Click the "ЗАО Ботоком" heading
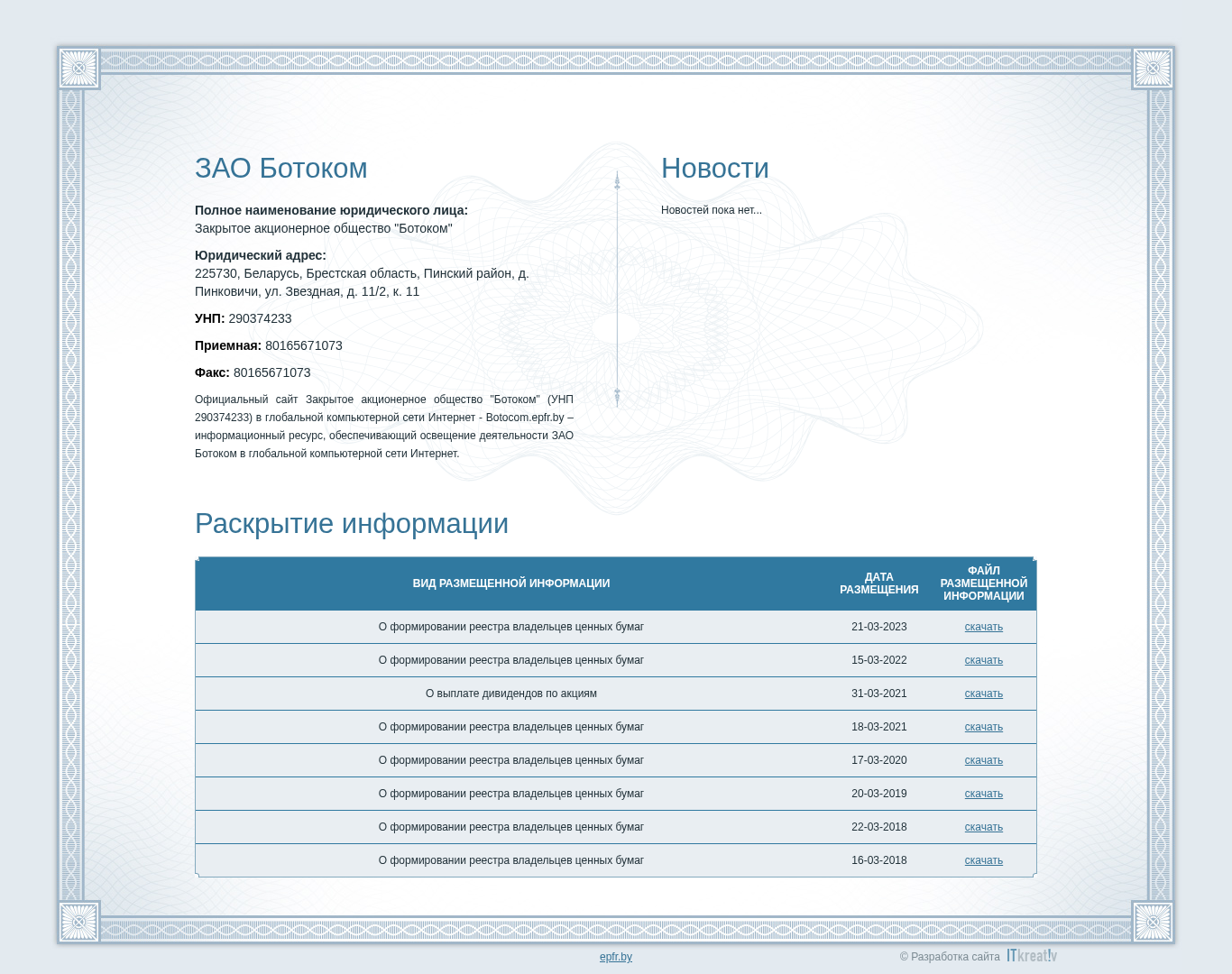Viewport: 1232px width, 974px height. tap(281, 169)
